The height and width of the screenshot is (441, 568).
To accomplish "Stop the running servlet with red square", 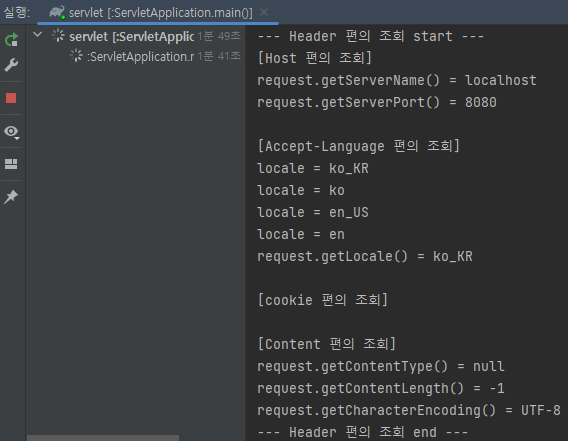I will coord(11,98).
